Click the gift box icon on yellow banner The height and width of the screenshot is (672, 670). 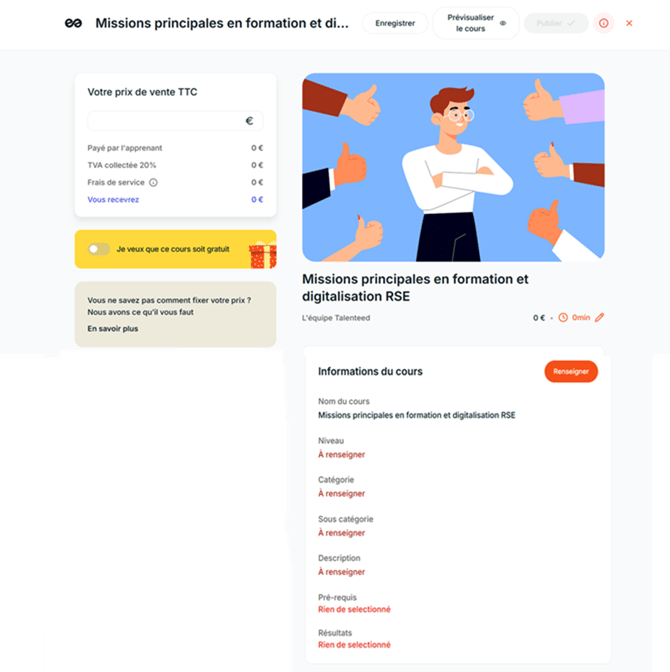263,255
